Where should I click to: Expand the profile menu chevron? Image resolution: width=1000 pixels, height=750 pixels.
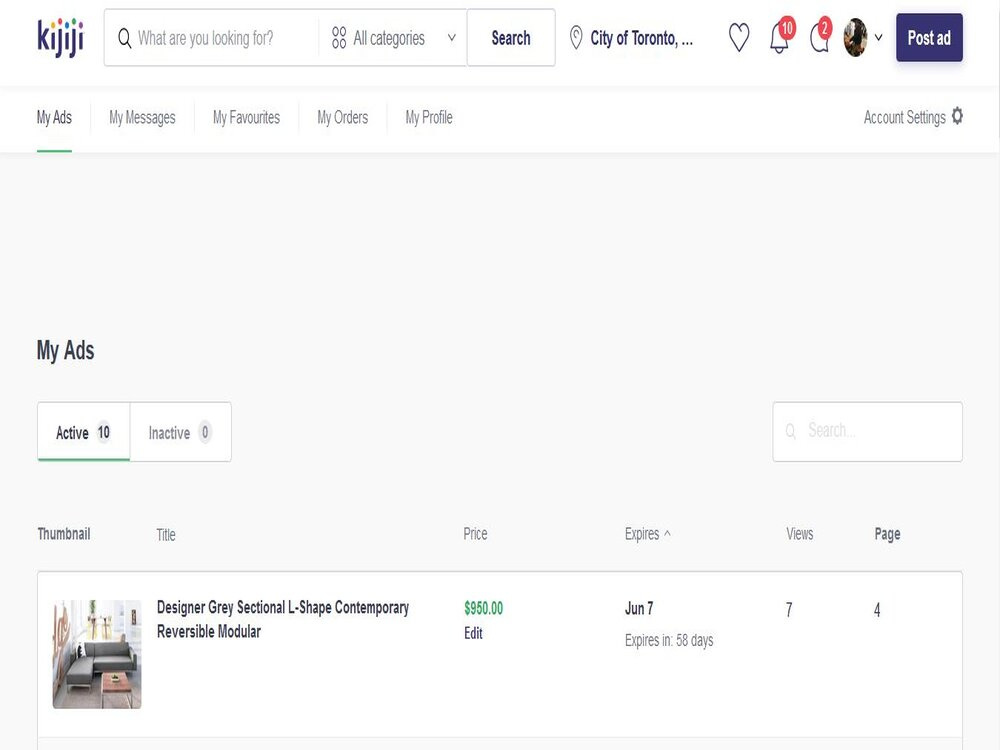[x=878, y=38]
